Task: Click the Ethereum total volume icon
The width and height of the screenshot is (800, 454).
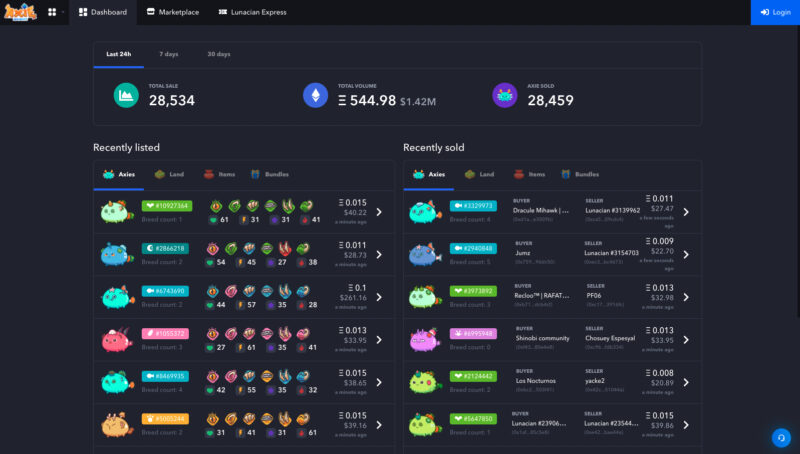Action: 315,96
